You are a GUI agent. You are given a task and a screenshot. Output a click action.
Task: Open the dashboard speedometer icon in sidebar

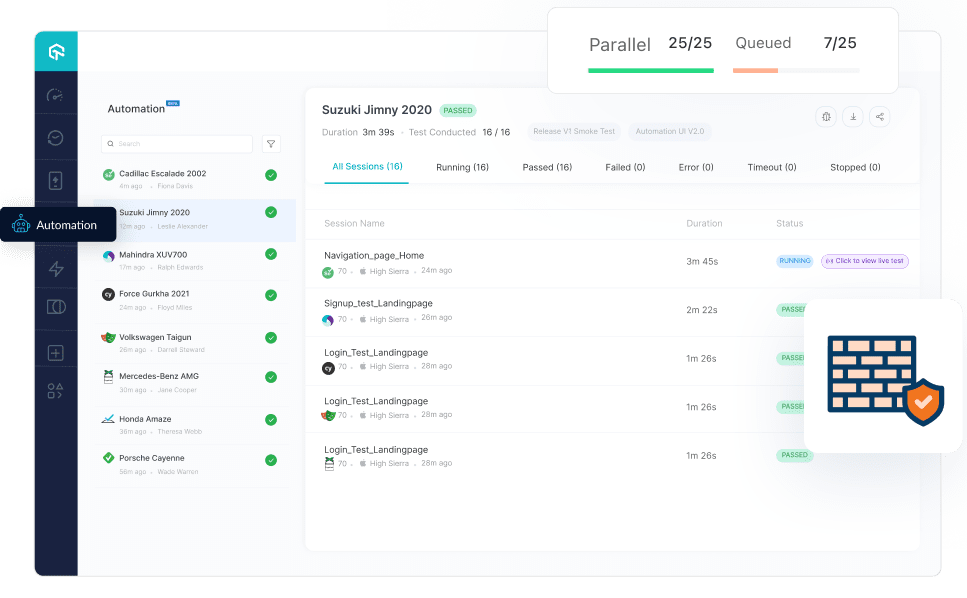tap(56, 95)
